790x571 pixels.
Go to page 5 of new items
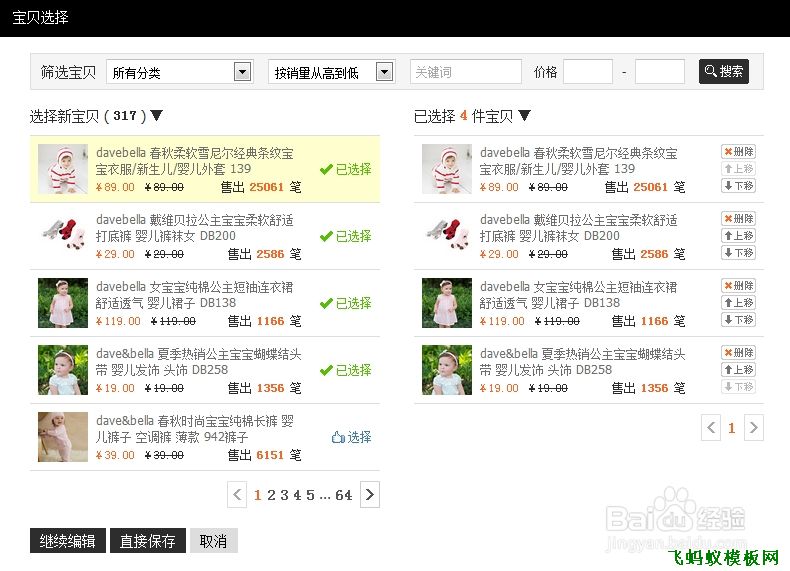pos(310,495)
